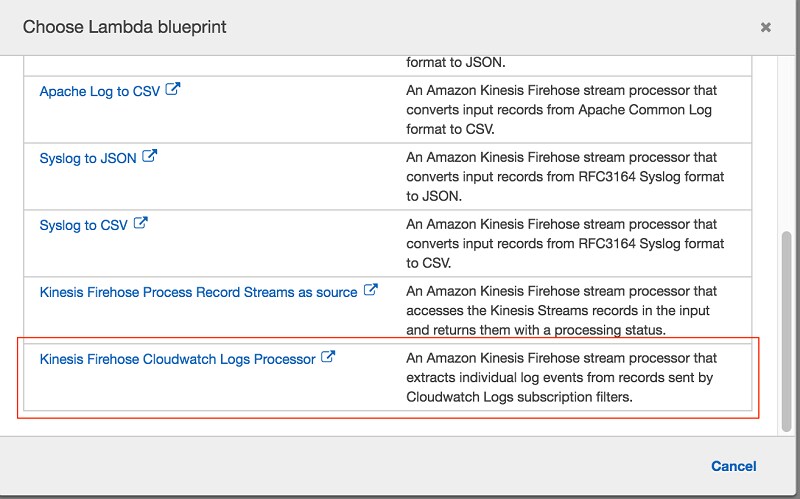Select Kinesis Firehose Cloudwatch Logs Processor link
Screen dimensions: 800x499
click(178, 359)
